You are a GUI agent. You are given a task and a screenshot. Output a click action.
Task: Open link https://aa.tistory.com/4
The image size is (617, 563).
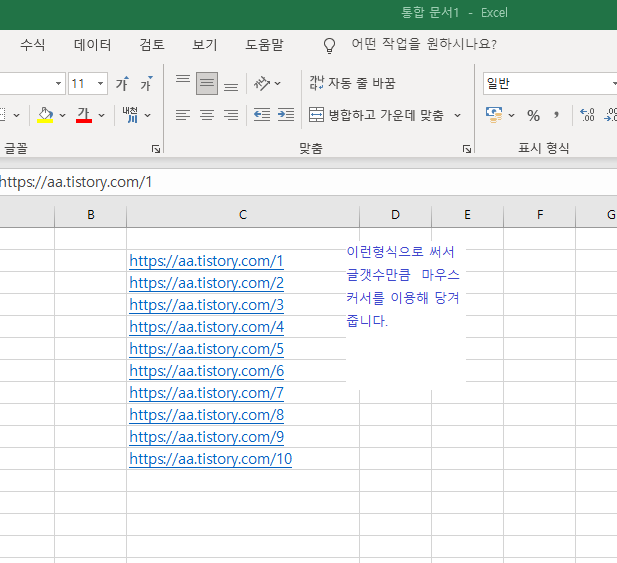point(206,327)
